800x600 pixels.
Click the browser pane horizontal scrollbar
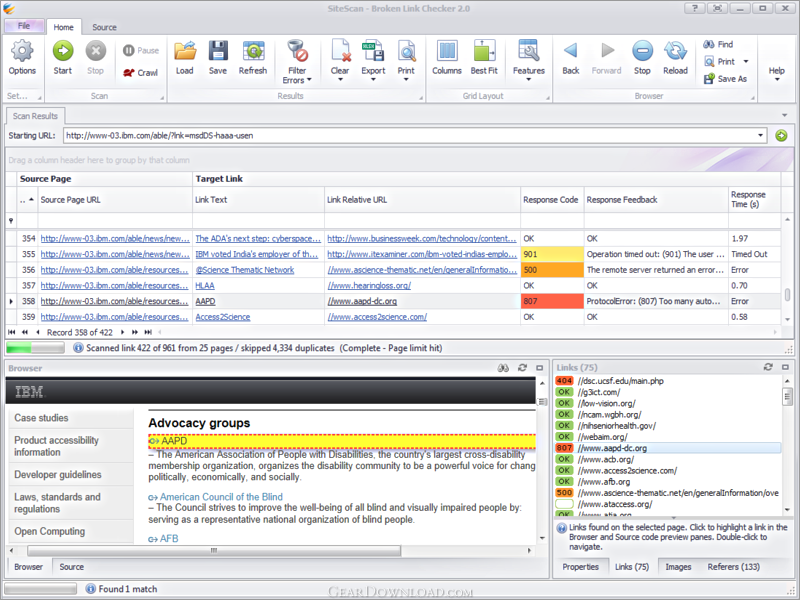pos(214,551)
